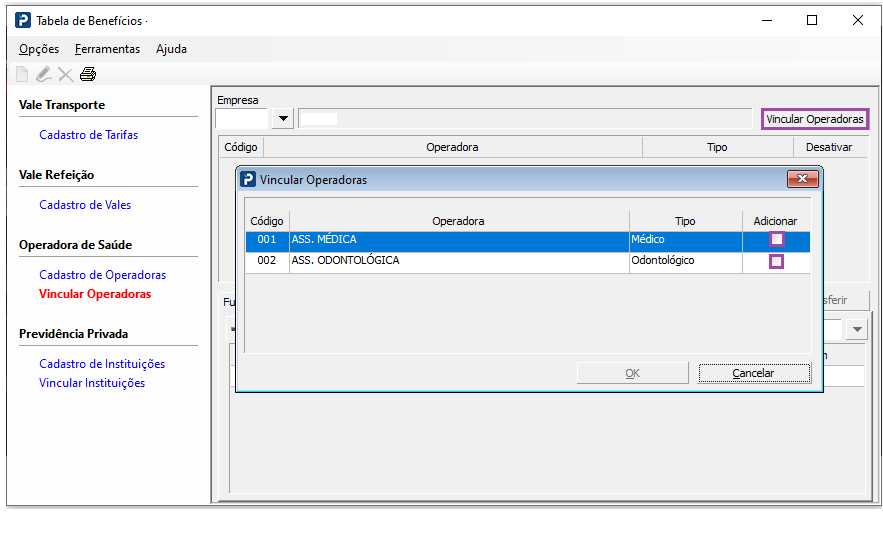883x536 pixels.
Task: Open Cadastro de Vales link
Action: tap(85, 205)
